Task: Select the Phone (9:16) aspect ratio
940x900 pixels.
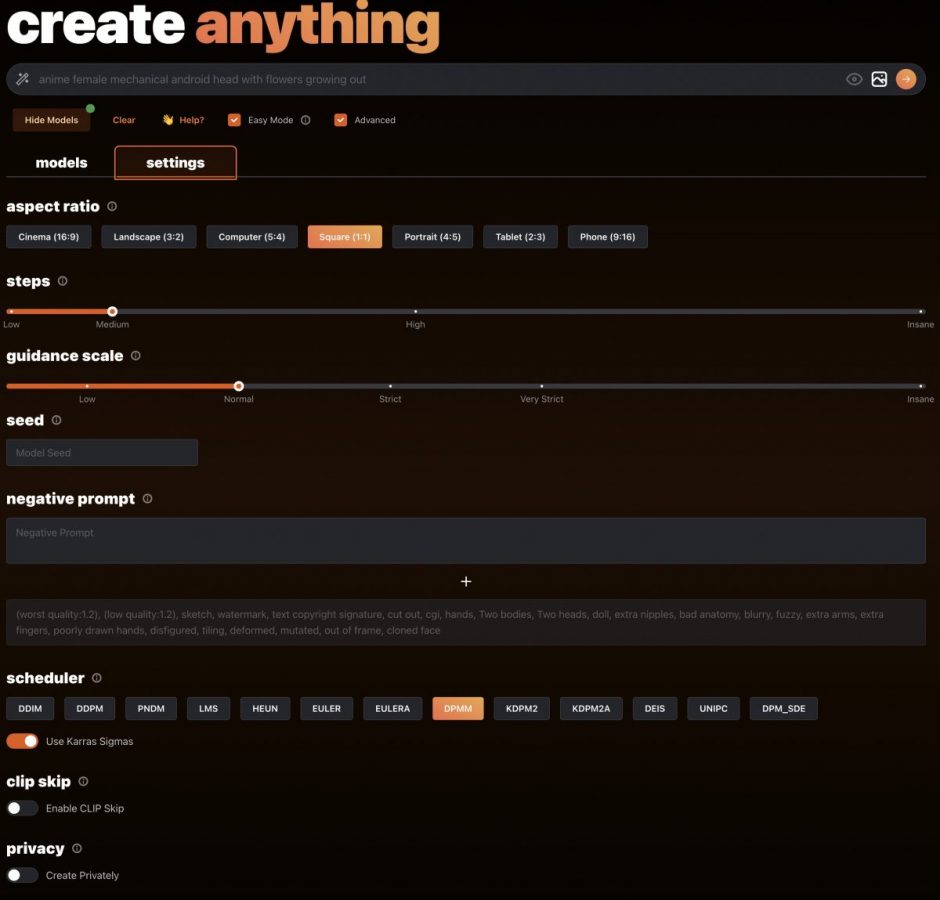Action: tap(607, 237)
